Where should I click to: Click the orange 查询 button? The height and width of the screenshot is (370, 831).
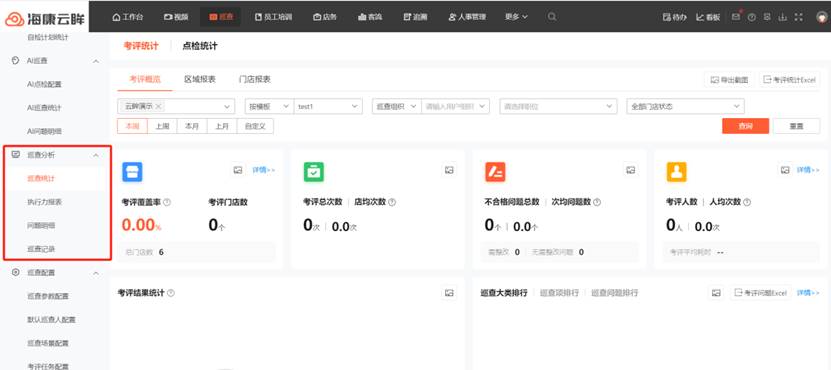click(x=745, y=126)
